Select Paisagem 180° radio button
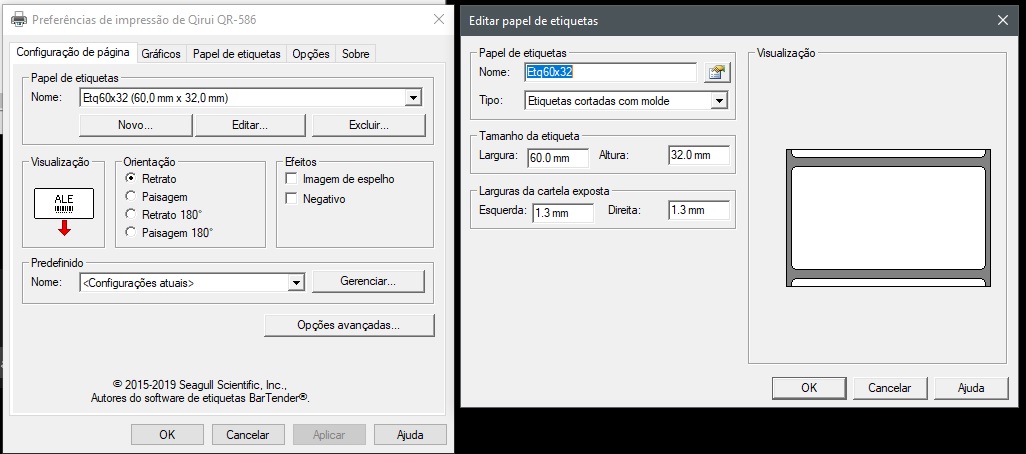The image size is (1026, 454). coord(131,232)
